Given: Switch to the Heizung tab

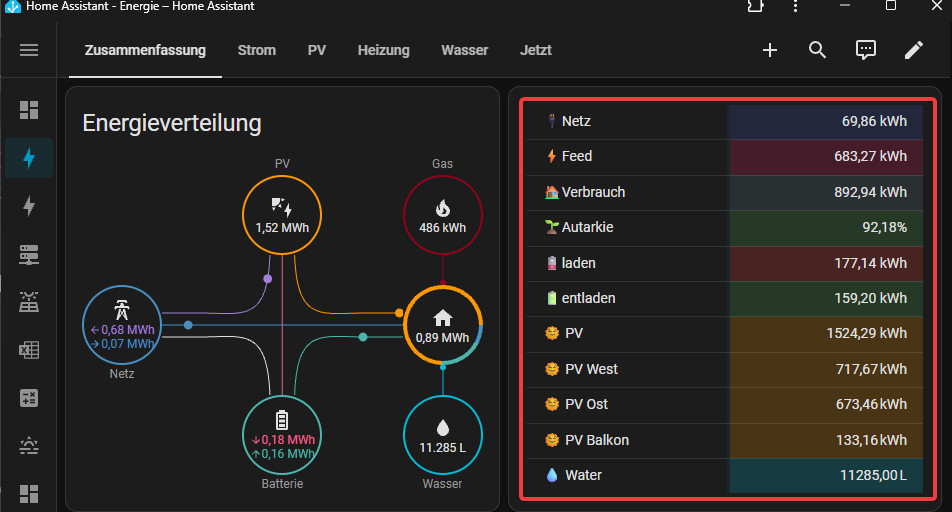Looking at the screenshot, I should click(384, 50).
